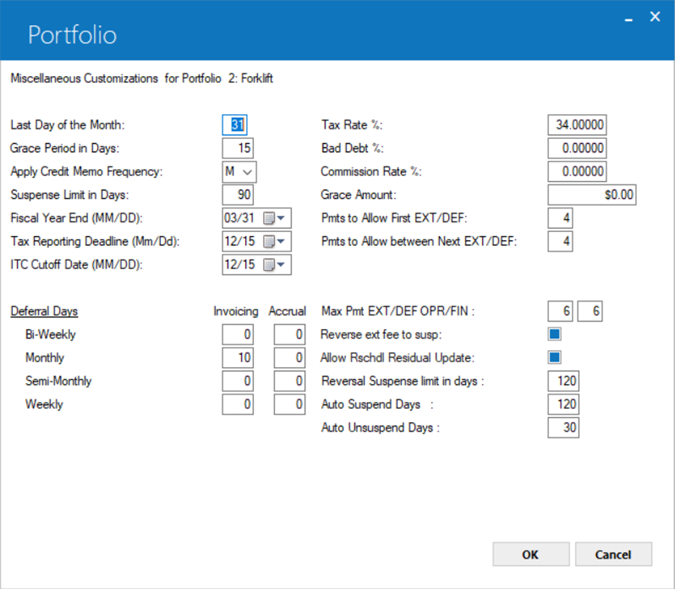Click the Weekly Accrual deferral field
Image resolution: width=675 pixels, height=589 pixels.
(x=289, y=404)
